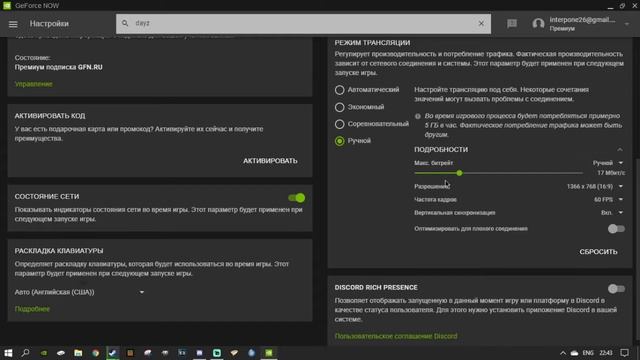Select the Экономный streaming mode
640x360 pixels.
[340, 107]
